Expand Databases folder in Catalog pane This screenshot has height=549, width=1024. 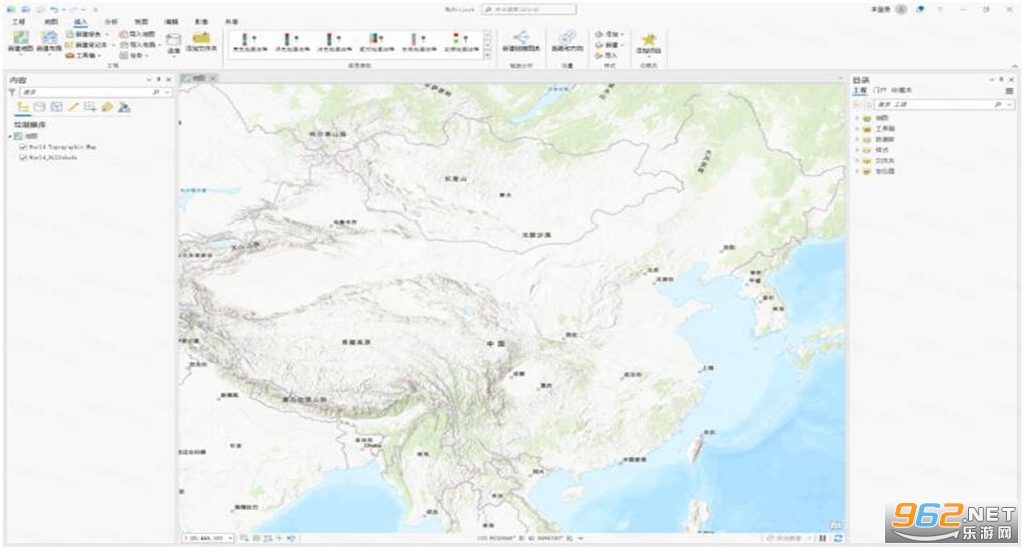(857, 139)
